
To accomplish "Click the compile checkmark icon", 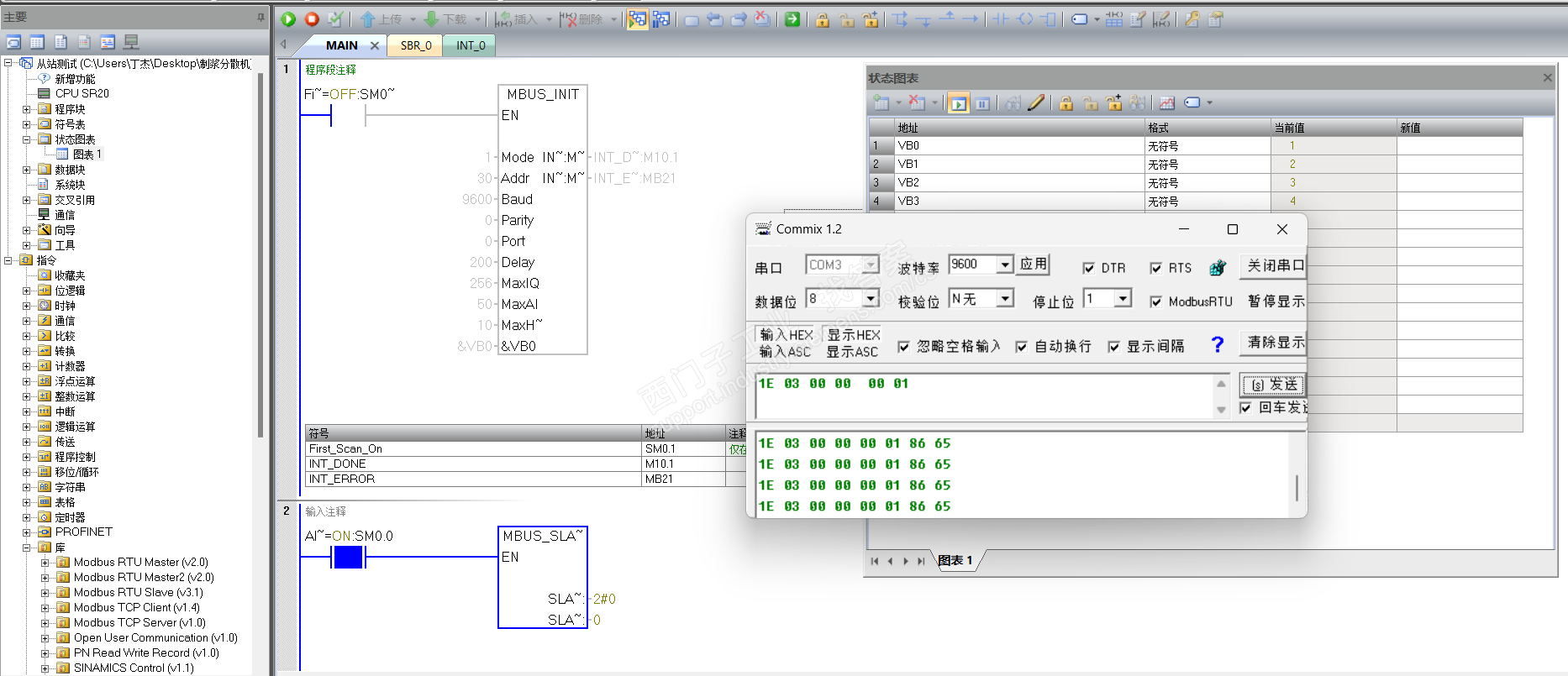I will pos(335,19).
